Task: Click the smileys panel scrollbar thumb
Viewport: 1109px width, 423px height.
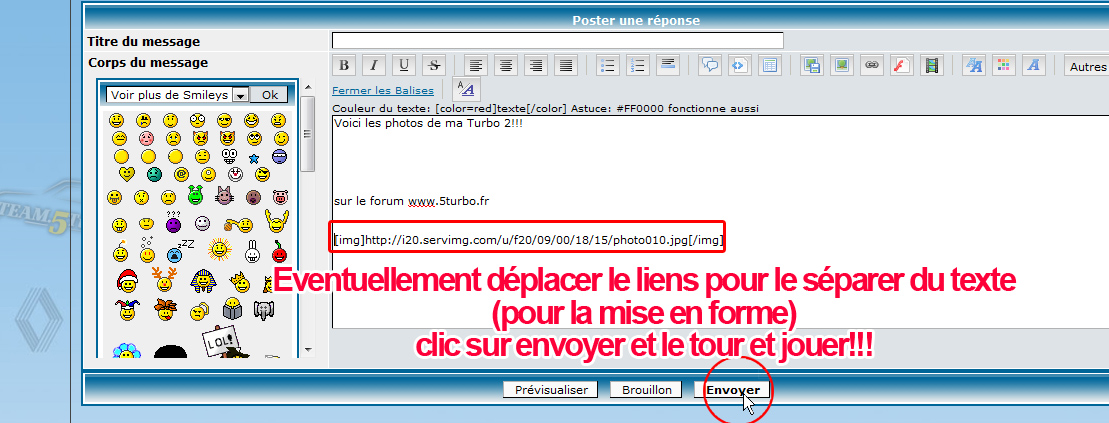Action: pyautogui.click(x=307, y=134)
